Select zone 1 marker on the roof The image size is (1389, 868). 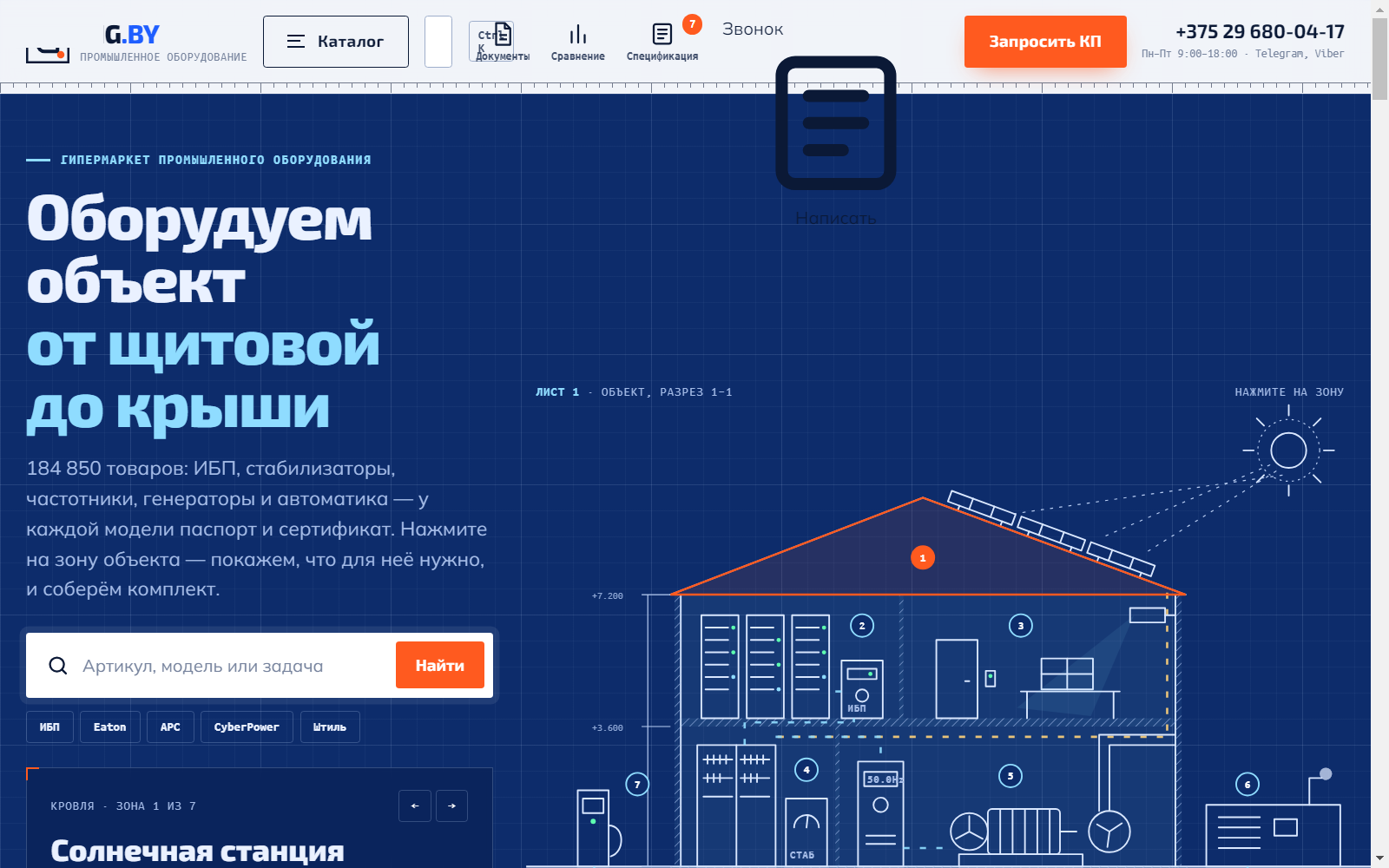tap(923, 558)
